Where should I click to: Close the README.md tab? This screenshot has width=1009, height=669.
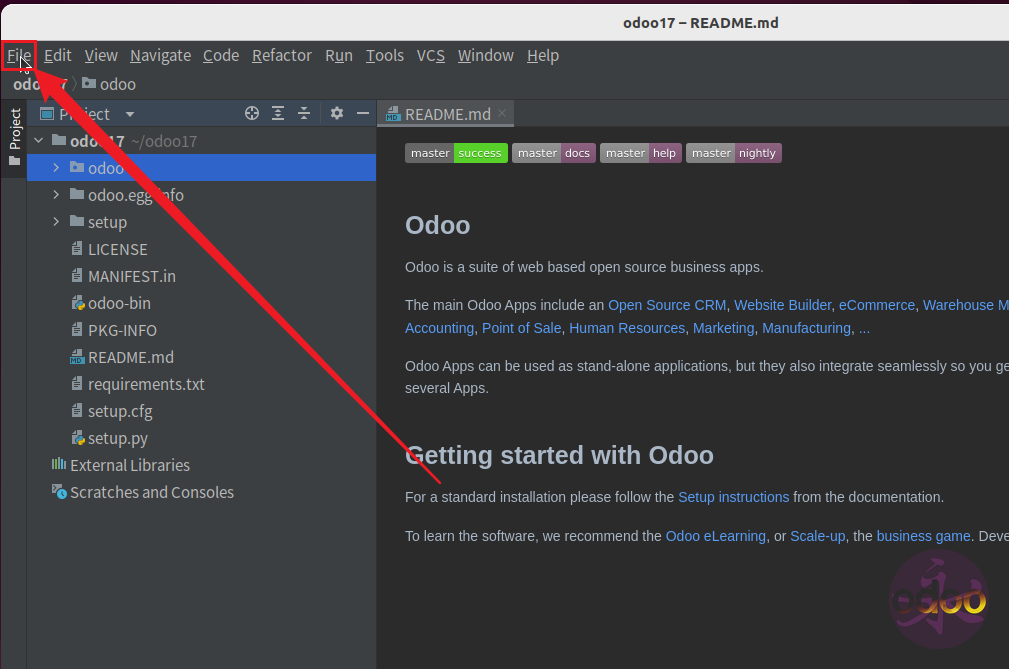(502, 113)
